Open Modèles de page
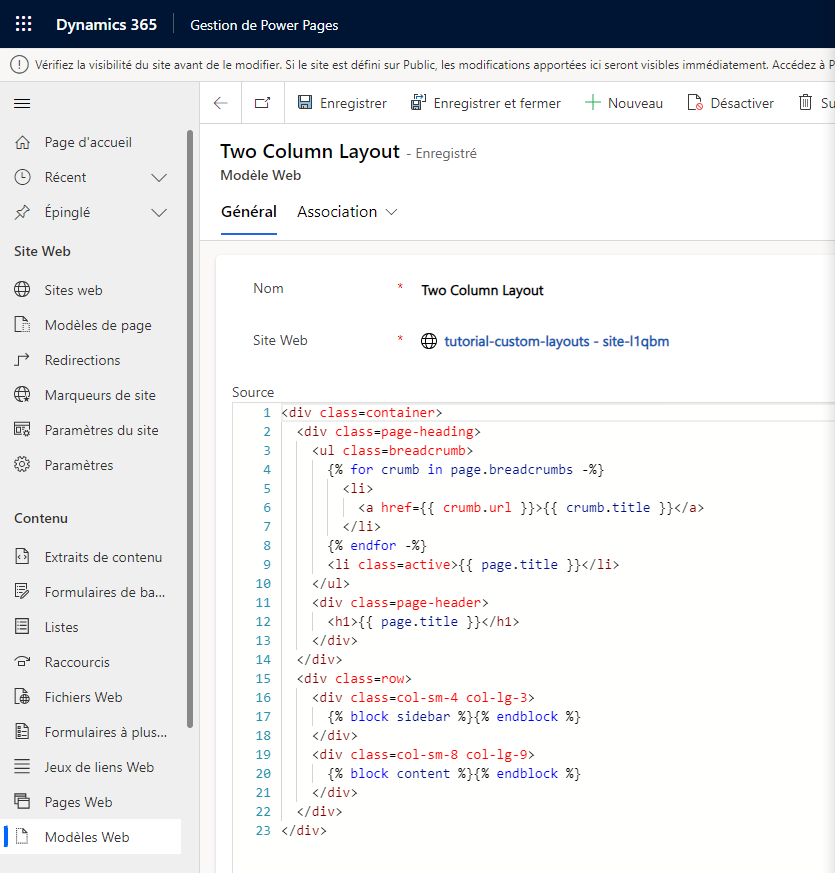The width and height of the screenshot is (835, 873). (x=98, y=324)
